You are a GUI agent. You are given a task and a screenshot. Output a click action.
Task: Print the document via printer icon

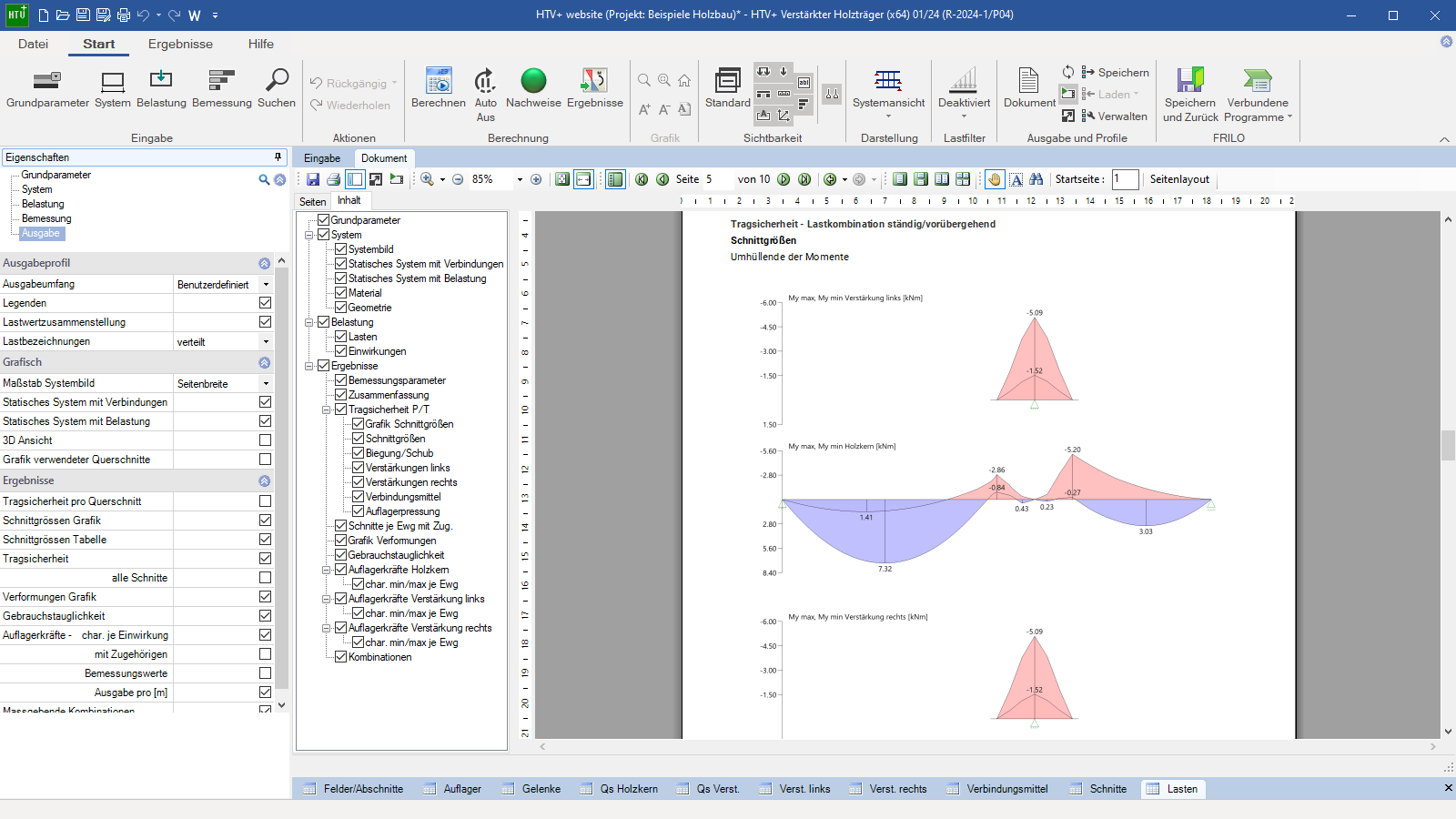click(x=334, y=179)
